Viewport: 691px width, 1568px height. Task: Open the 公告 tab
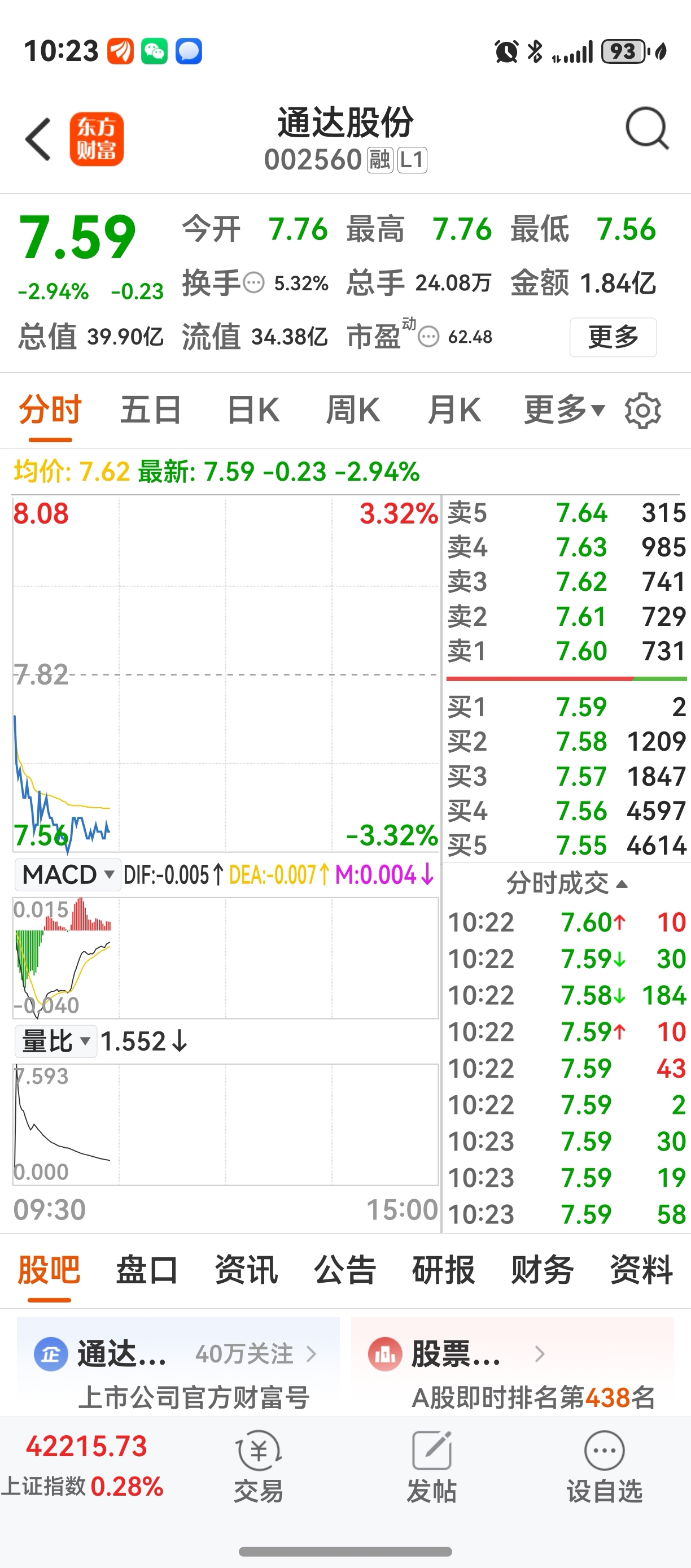pyautogui.click(x=345, y=1270)
